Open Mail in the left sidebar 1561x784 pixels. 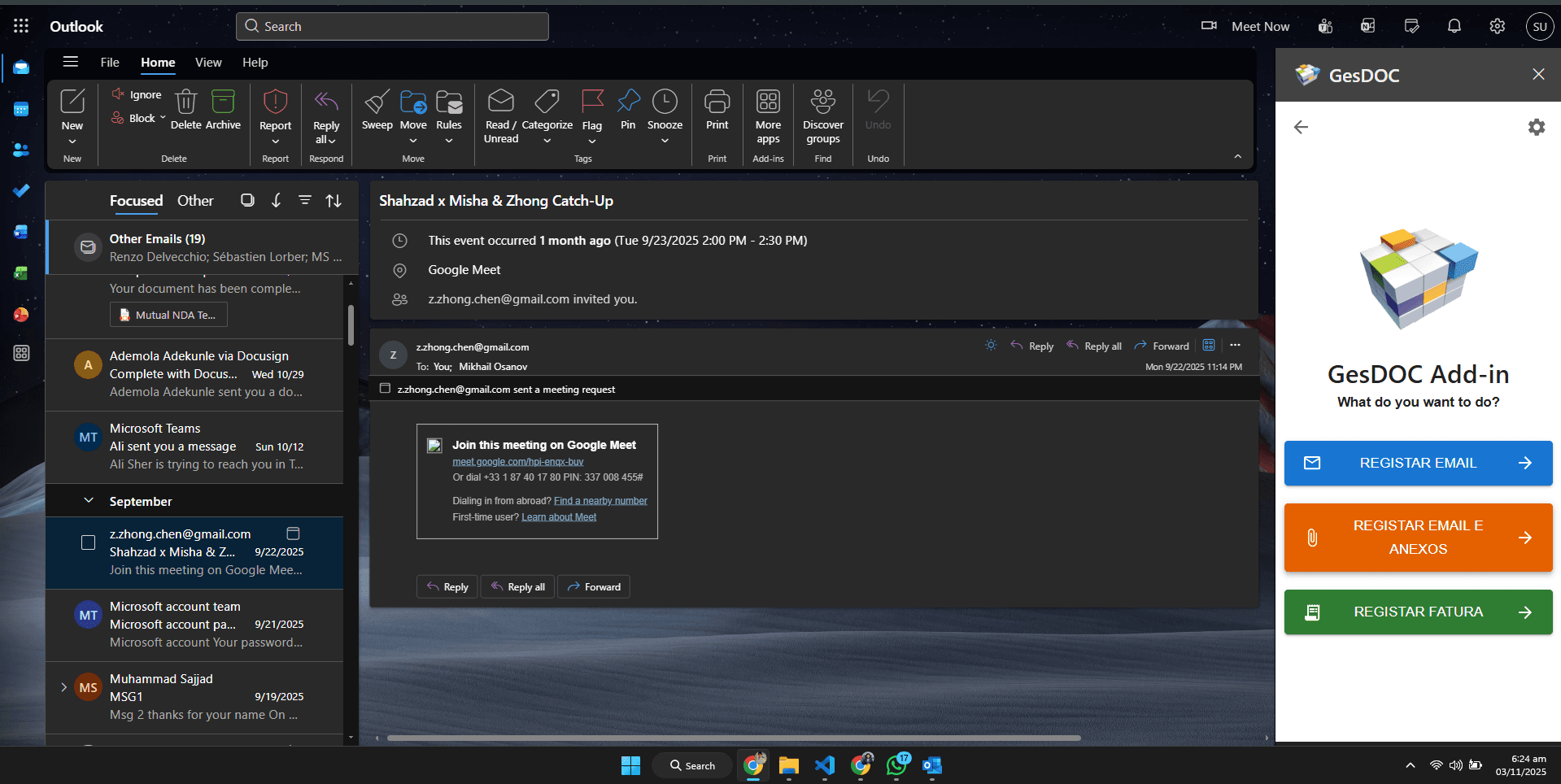(x=21, y=68)
